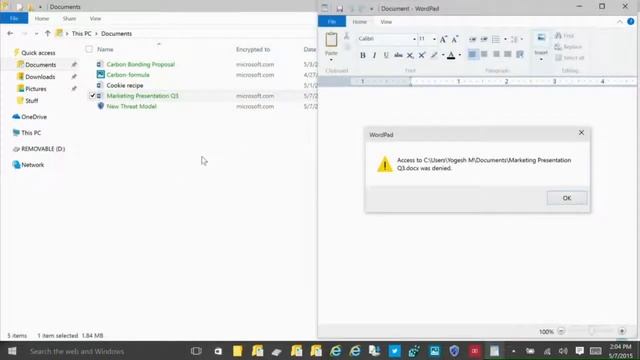The image size is (640, 360).
Task: Toggle bold formatting in WordPad
Action: (x=362, y=55)
